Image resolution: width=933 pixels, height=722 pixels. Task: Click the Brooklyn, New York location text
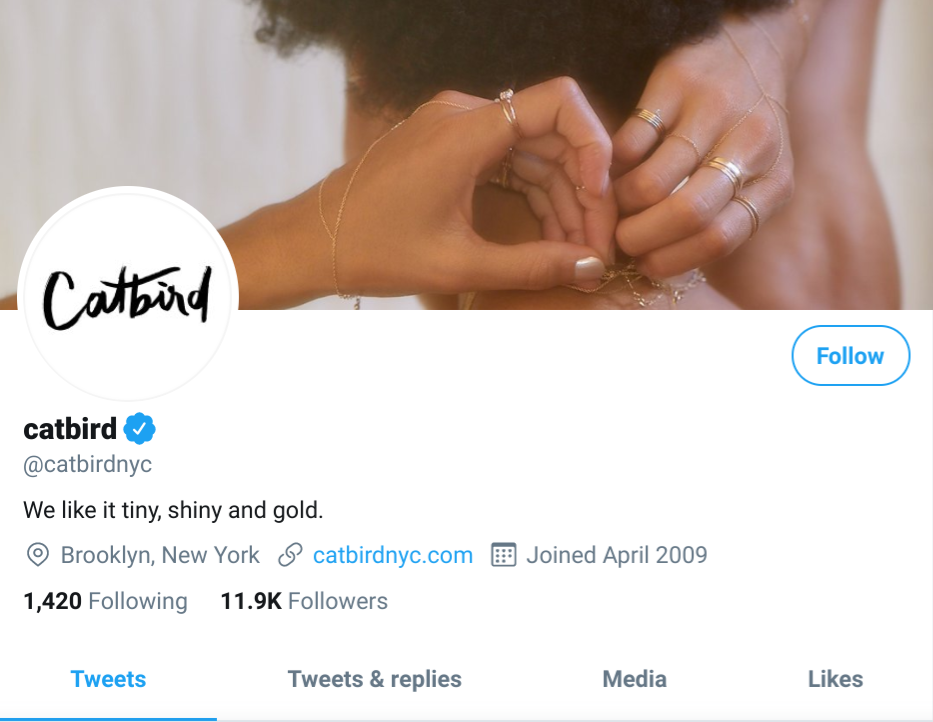tap(160, 555)
